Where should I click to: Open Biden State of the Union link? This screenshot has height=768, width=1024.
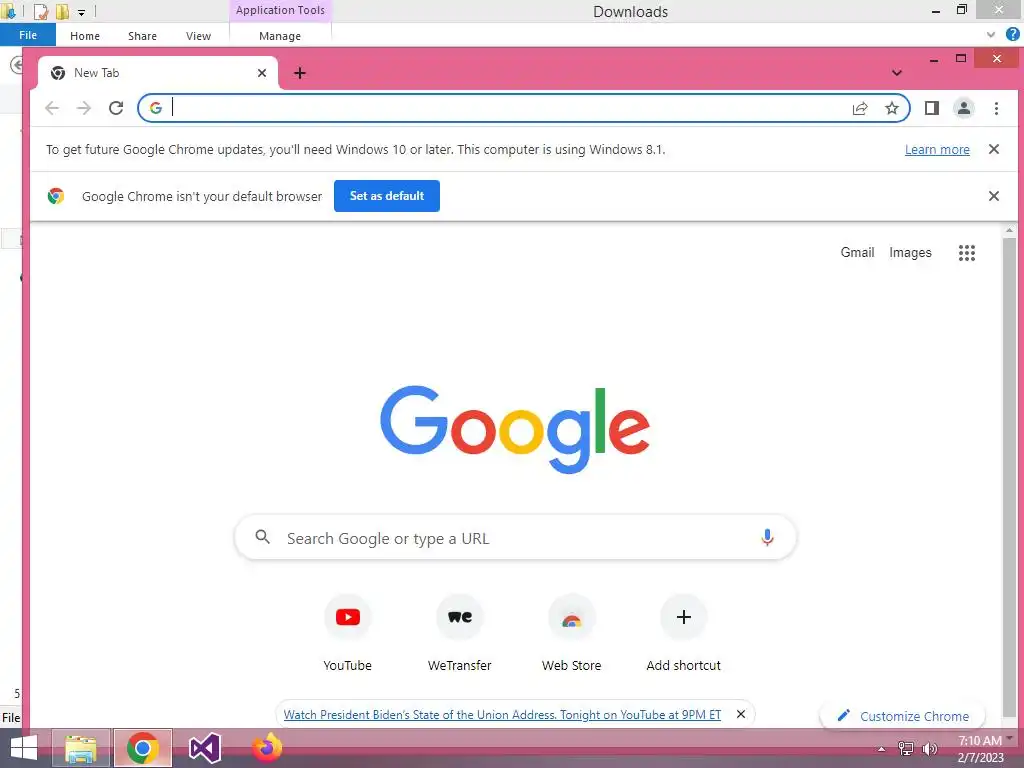502,714
